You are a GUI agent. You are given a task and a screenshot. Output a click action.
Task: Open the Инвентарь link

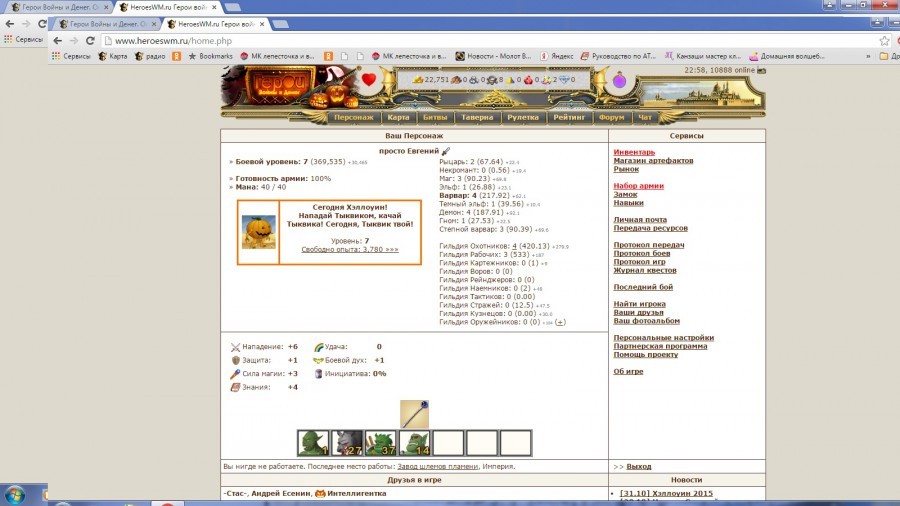click(x=634, y=152)
